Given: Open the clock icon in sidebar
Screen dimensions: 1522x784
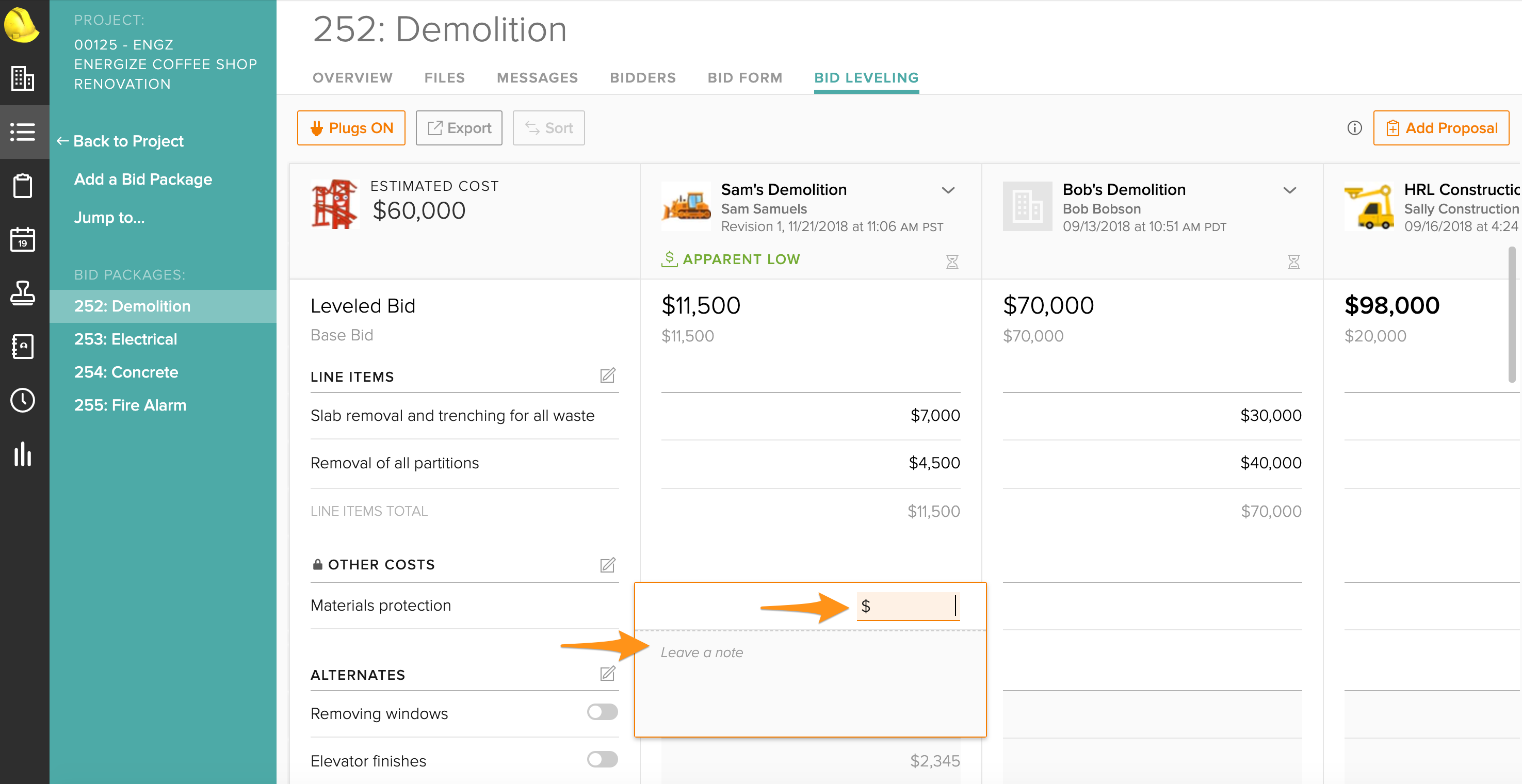Looking at the screenshot, I should click(x=23, y=400).
